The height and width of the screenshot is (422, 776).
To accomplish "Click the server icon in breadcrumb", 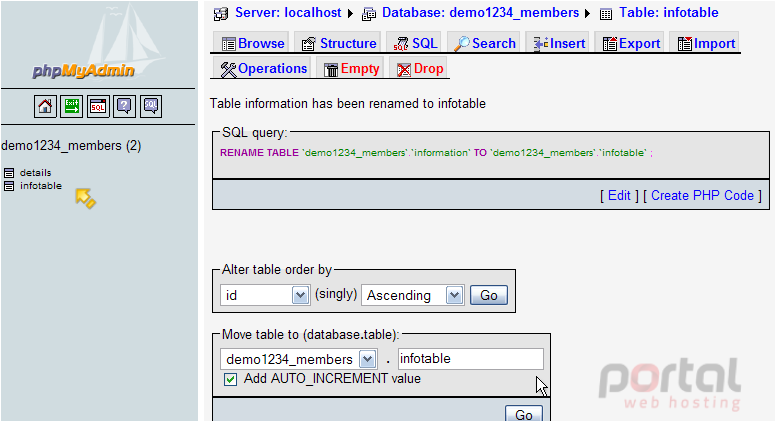I will pos(221,14).
